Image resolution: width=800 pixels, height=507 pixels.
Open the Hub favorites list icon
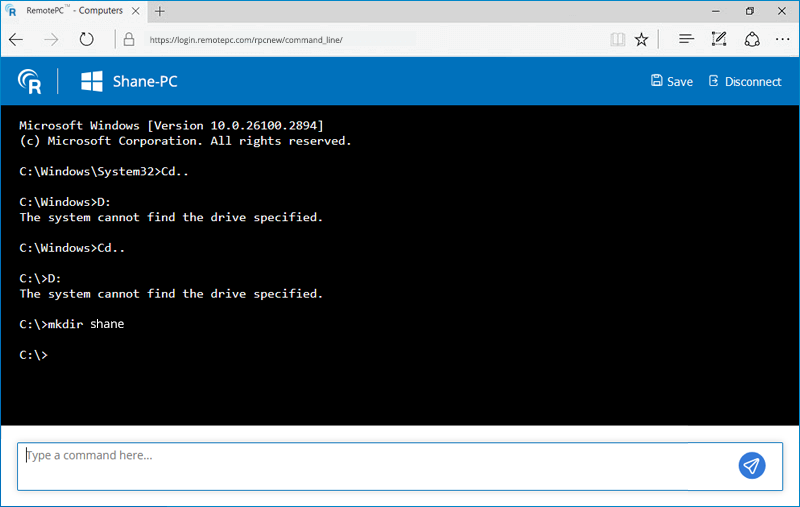tap(686, 40)
